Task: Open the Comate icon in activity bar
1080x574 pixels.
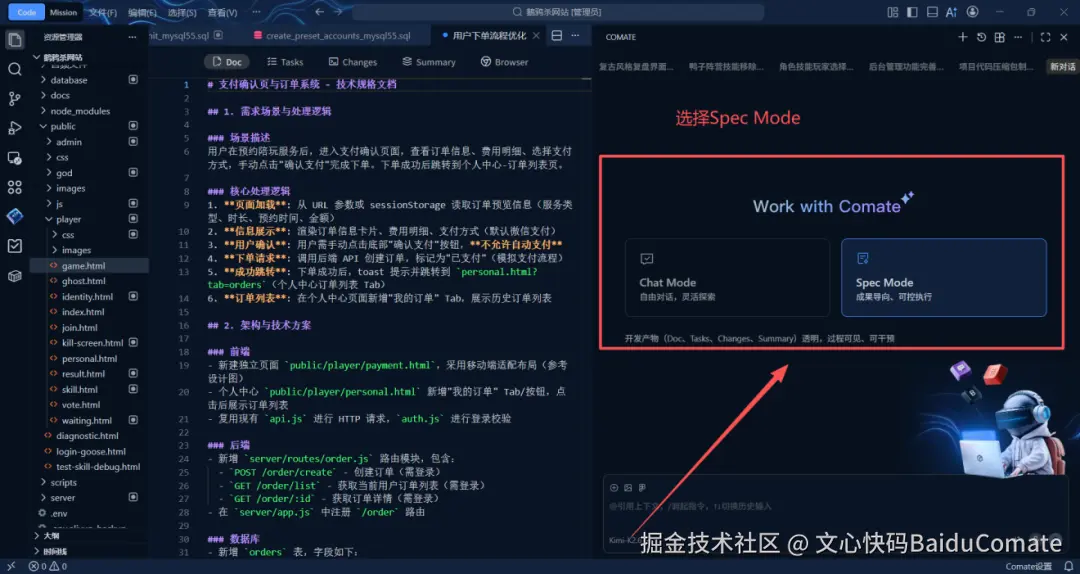Action: click(x=14, y=217)
